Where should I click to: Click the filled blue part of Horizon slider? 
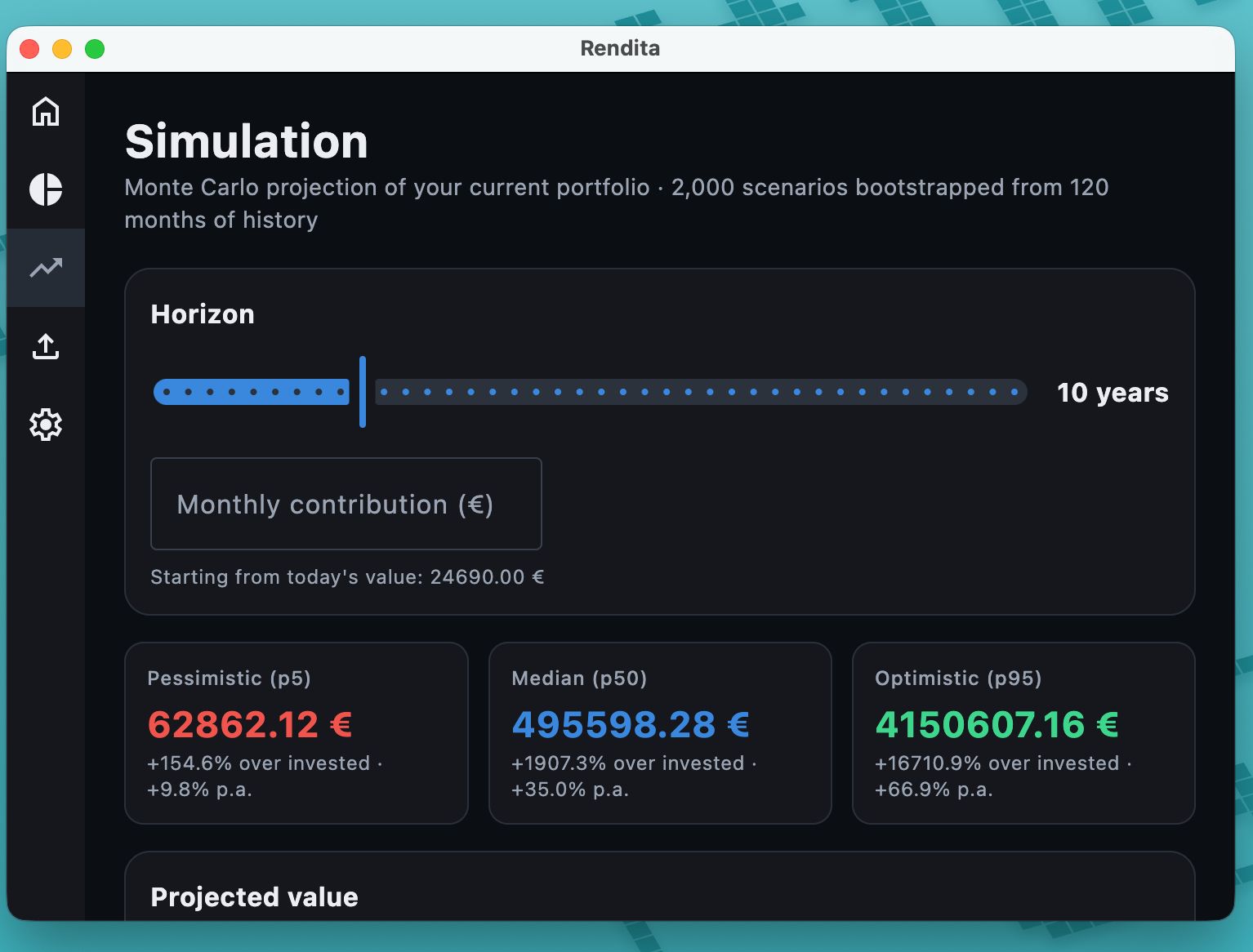(x=252, y=392)
